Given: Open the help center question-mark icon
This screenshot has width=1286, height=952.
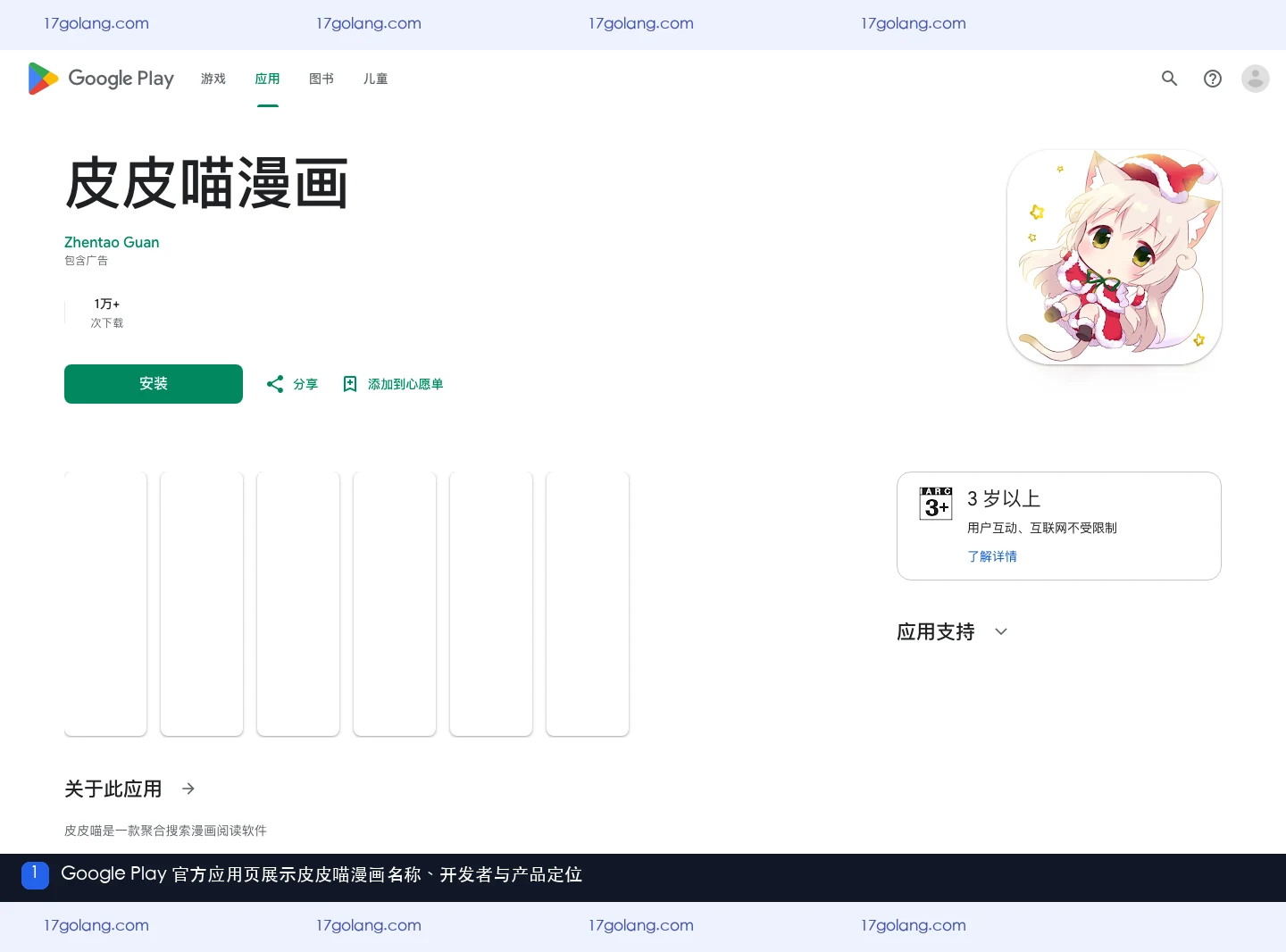Looking at the screenshot, I should (1213, 79).
